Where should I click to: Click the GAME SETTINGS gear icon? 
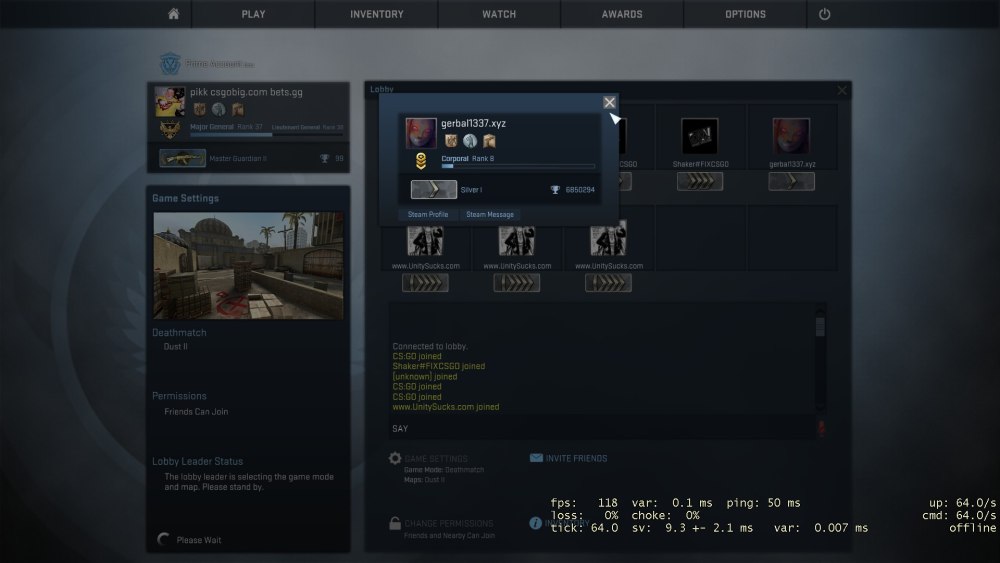pyautogui.click(x=395, y=458)
